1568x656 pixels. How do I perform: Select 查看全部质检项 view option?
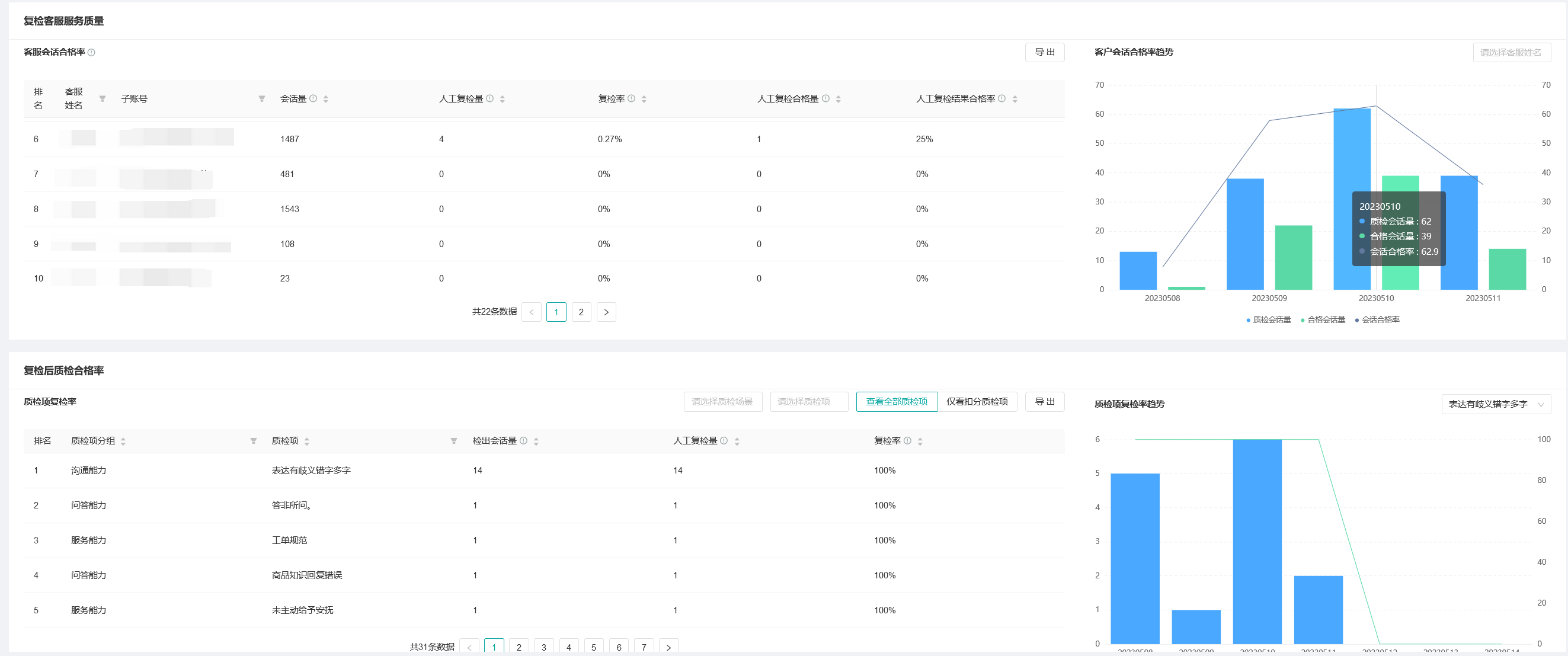coord(897,402)
